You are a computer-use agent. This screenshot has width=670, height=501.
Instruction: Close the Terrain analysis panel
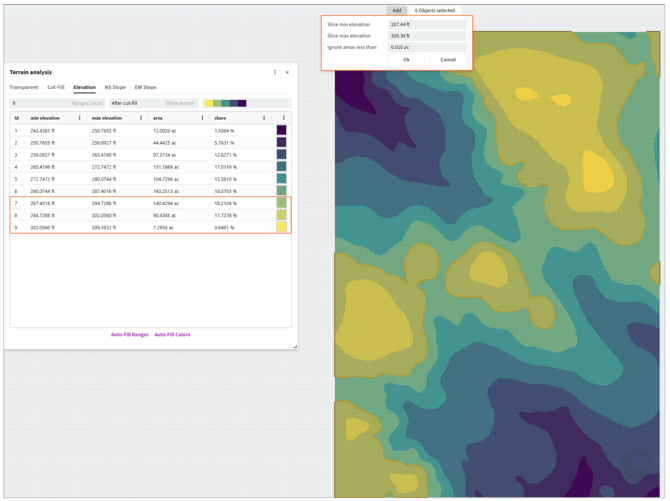[x=287, y=72]
